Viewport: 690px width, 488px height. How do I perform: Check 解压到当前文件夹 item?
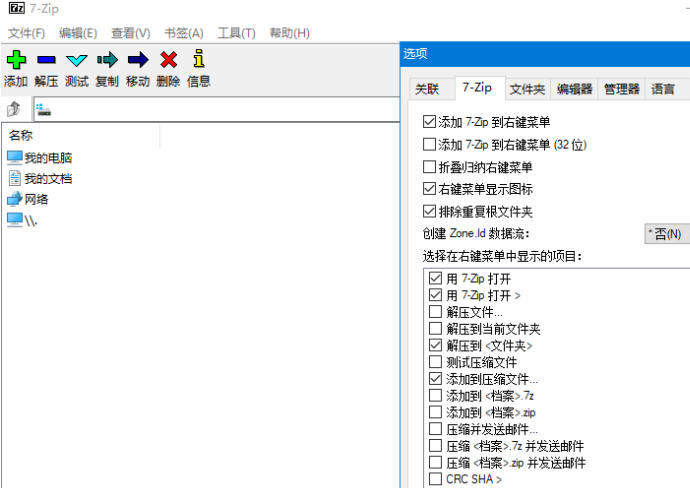coord(435,328)
